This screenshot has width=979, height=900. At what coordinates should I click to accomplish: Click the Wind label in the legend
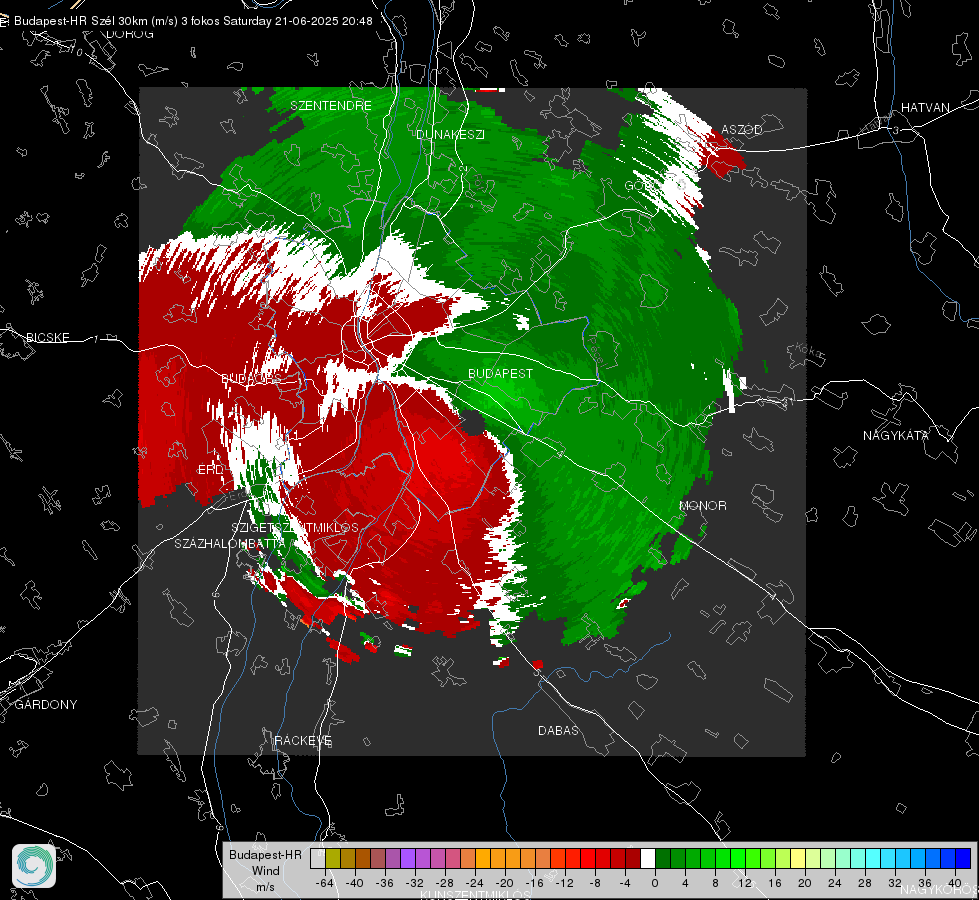266,870
